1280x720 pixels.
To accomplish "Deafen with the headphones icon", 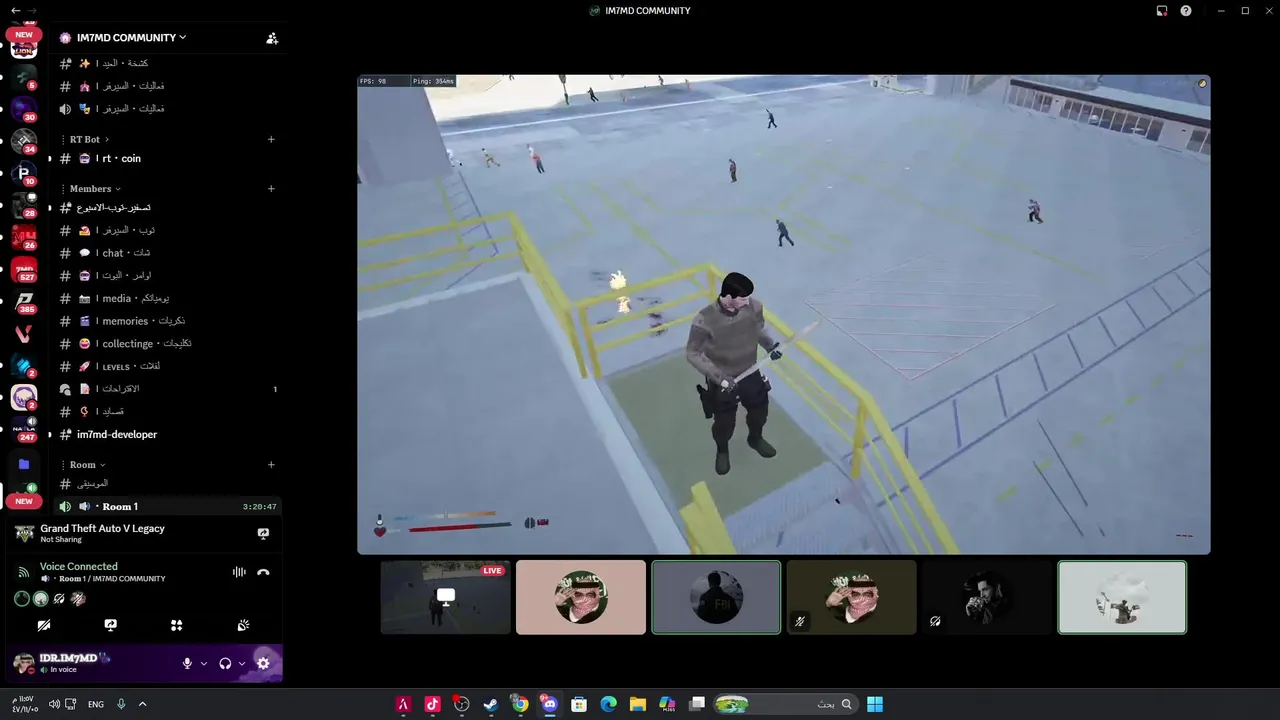I will coord(225,663).
